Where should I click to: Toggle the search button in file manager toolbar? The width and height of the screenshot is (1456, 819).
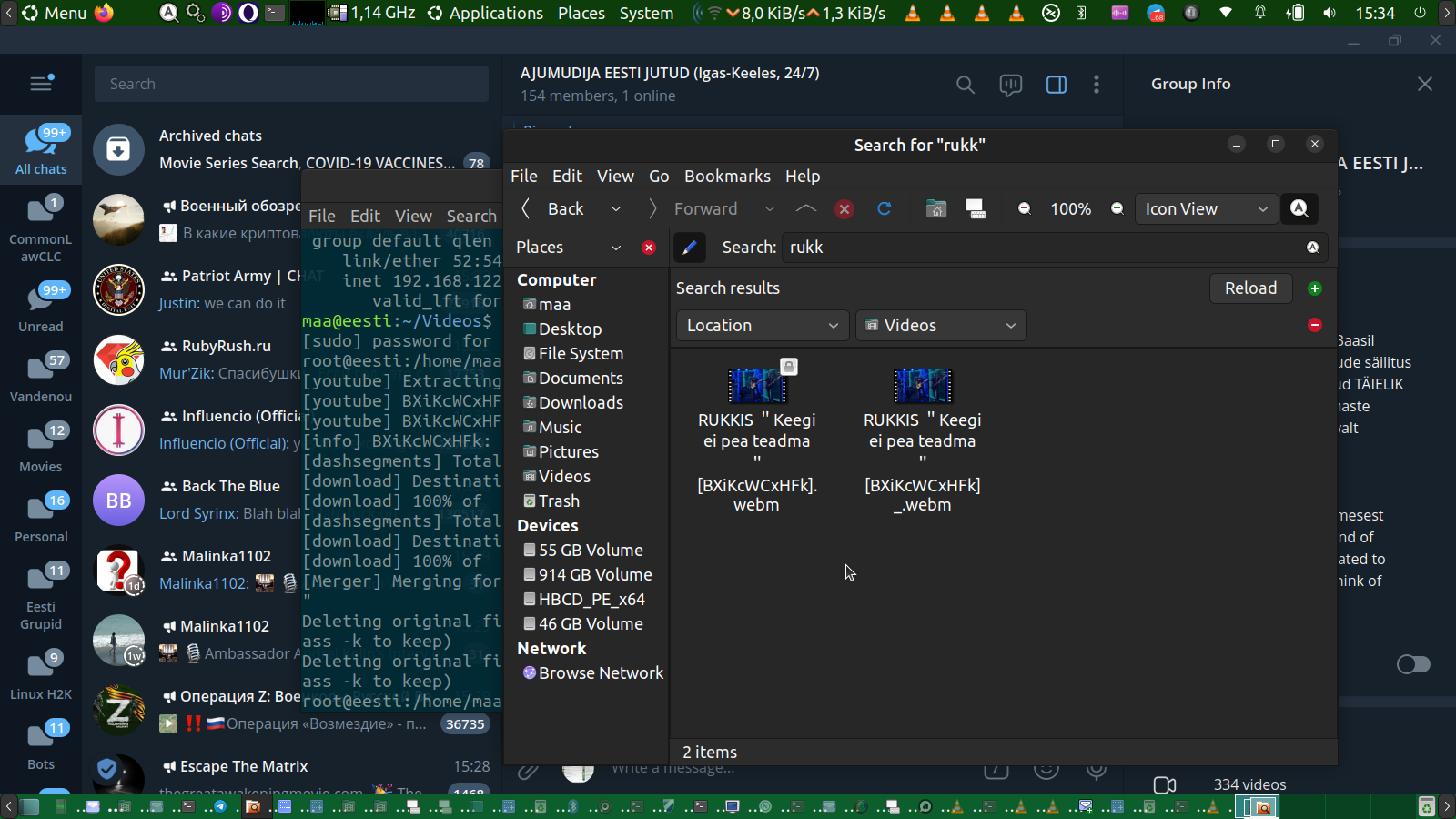coord(1299,209)
